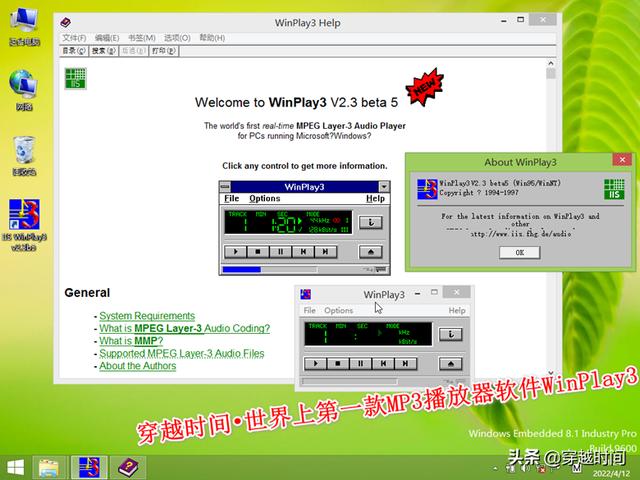Image resolution: width=640 pixels, height=480 pixels.
Task: Switch to WinPlay3 taskbar button
Action: click(x=89, y=468)
